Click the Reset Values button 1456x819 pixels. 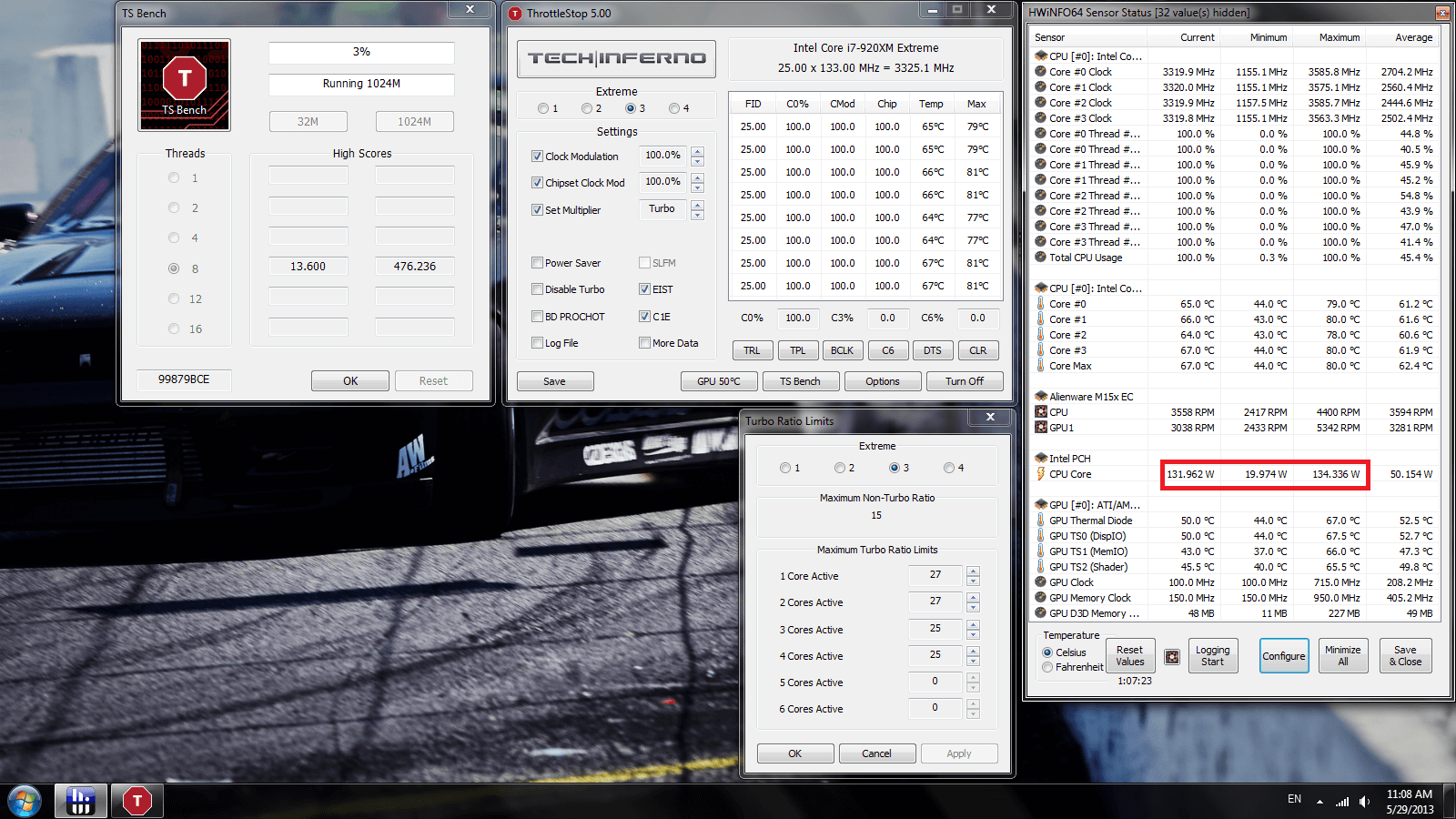1129,656
